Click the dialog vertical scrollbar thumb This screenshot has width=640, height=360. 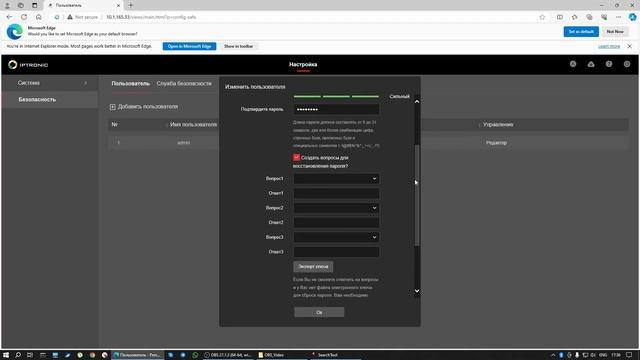click(417, 195)
